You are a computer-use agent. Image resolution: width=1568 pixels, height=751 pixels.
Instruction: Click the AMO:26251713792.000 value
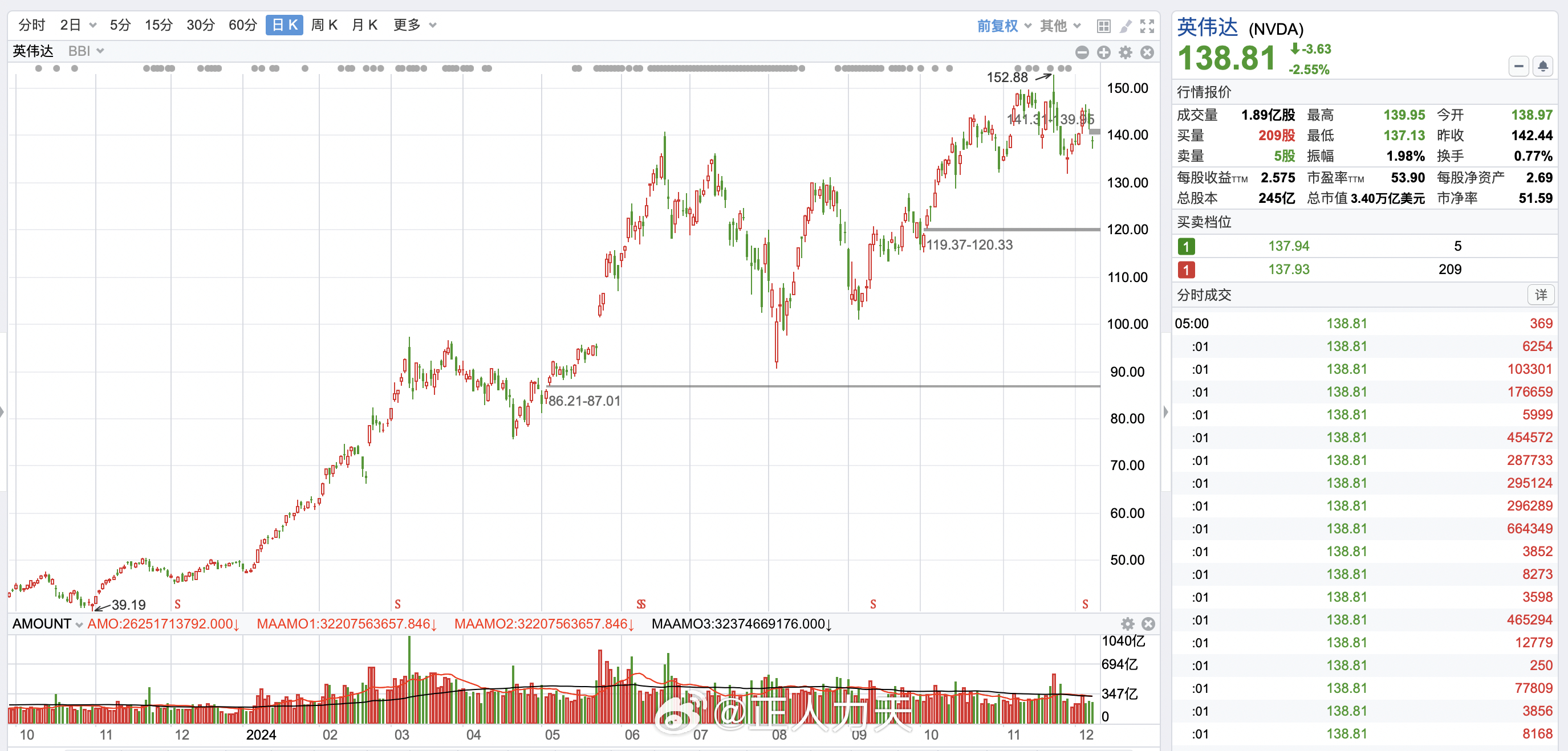(x=163, y=624)
